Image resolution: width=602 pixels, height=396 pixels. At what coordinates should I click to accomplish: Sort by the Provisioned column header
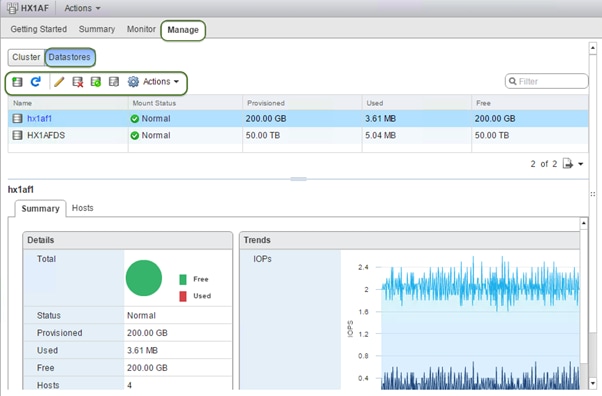[302, 103]
